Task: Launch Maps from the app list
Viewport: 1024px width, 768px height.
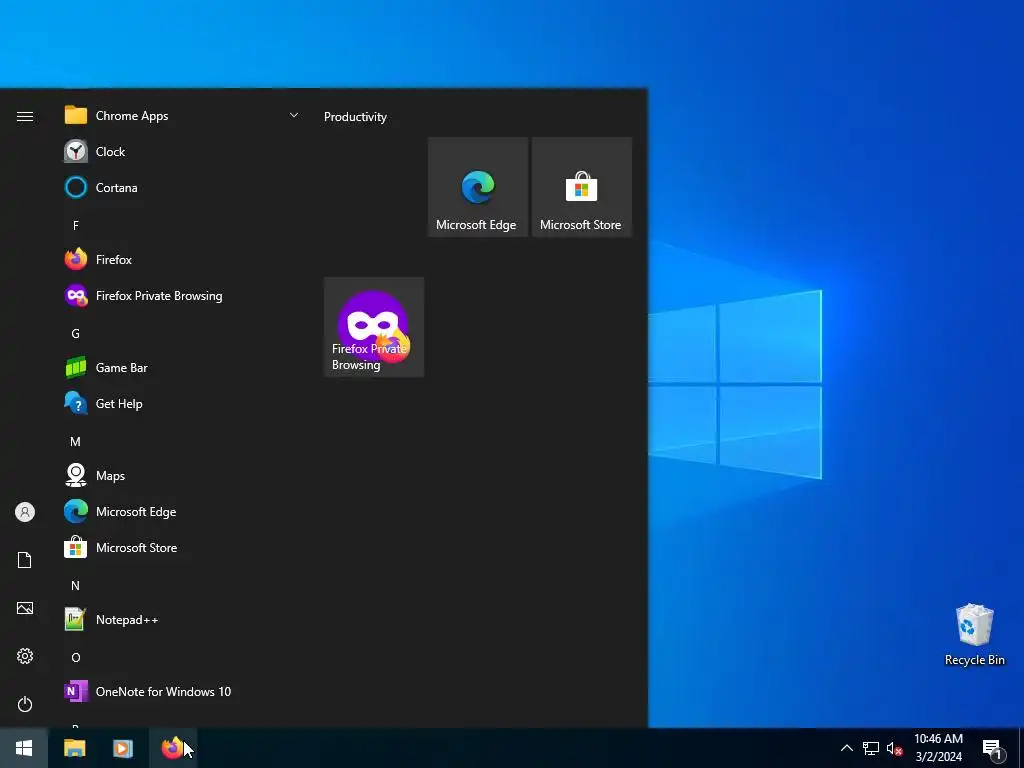Action: click(181, 475)
